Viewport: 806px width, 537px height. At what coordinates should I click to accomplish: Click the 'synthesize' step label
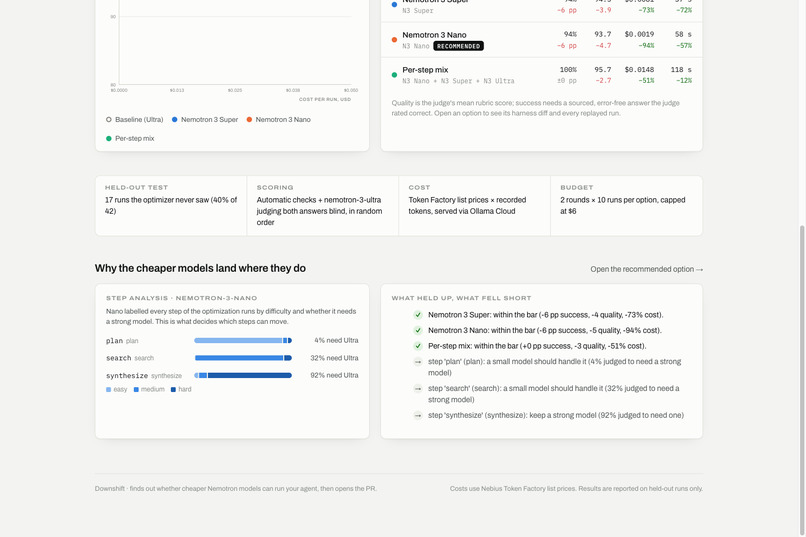click(x=127, y=376)
